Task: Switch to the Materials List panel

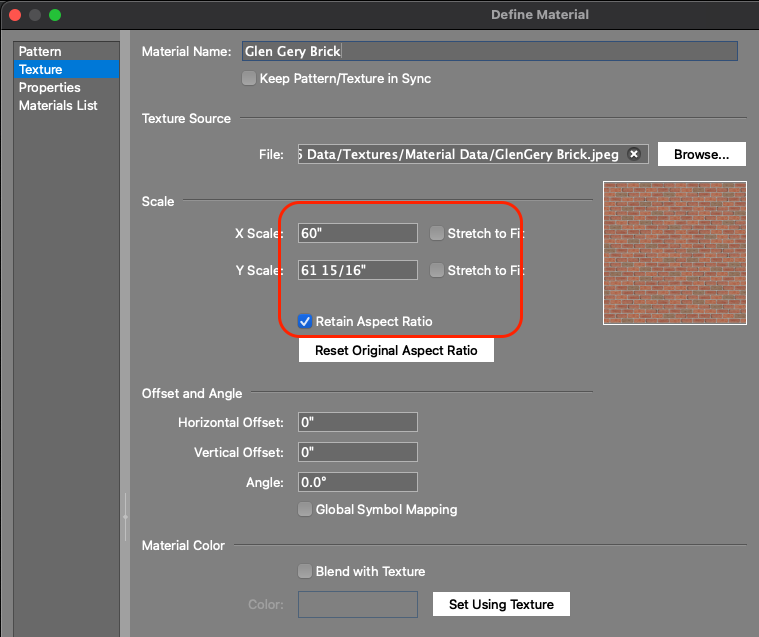Action: coord(58,105)
